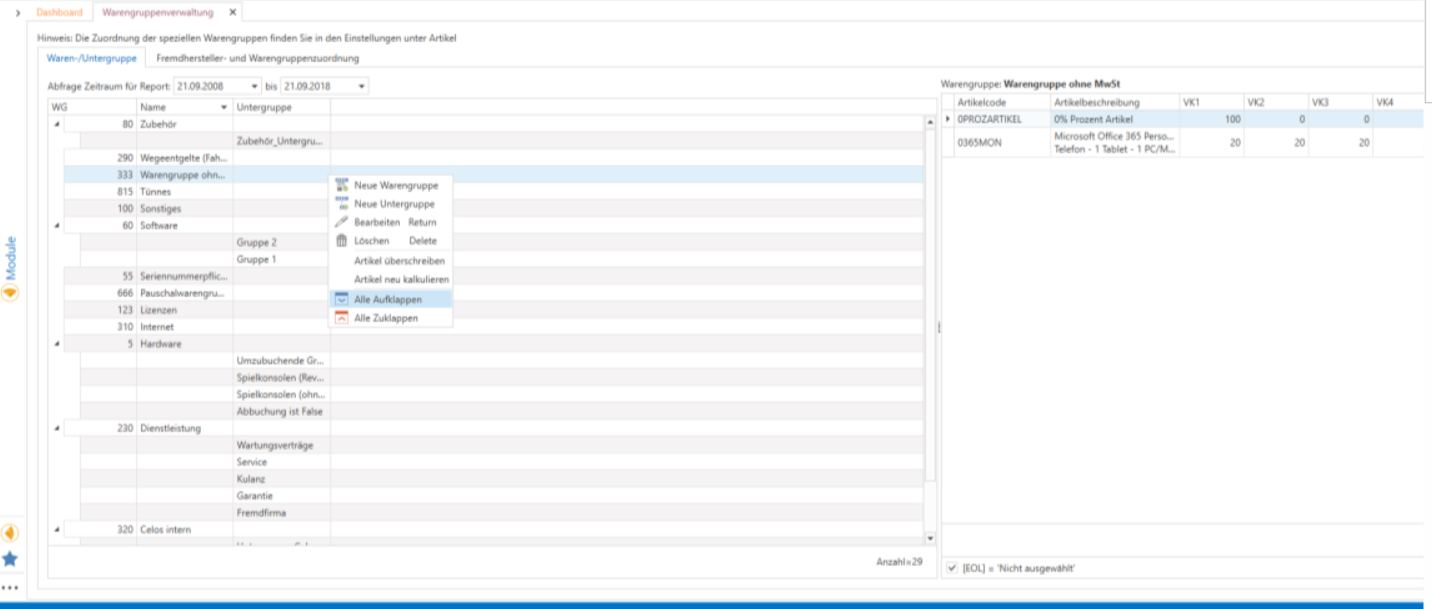This screenshot has height=609, width=1432.
Task: Open the report end date dropdown 21.09.2018
Action: 361,86
